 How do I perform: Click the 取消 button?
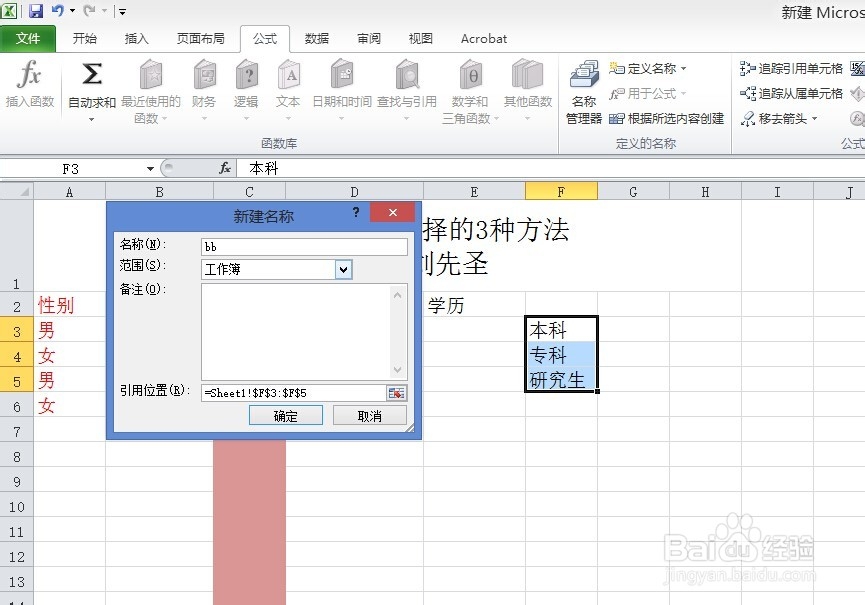coord(370,414)
